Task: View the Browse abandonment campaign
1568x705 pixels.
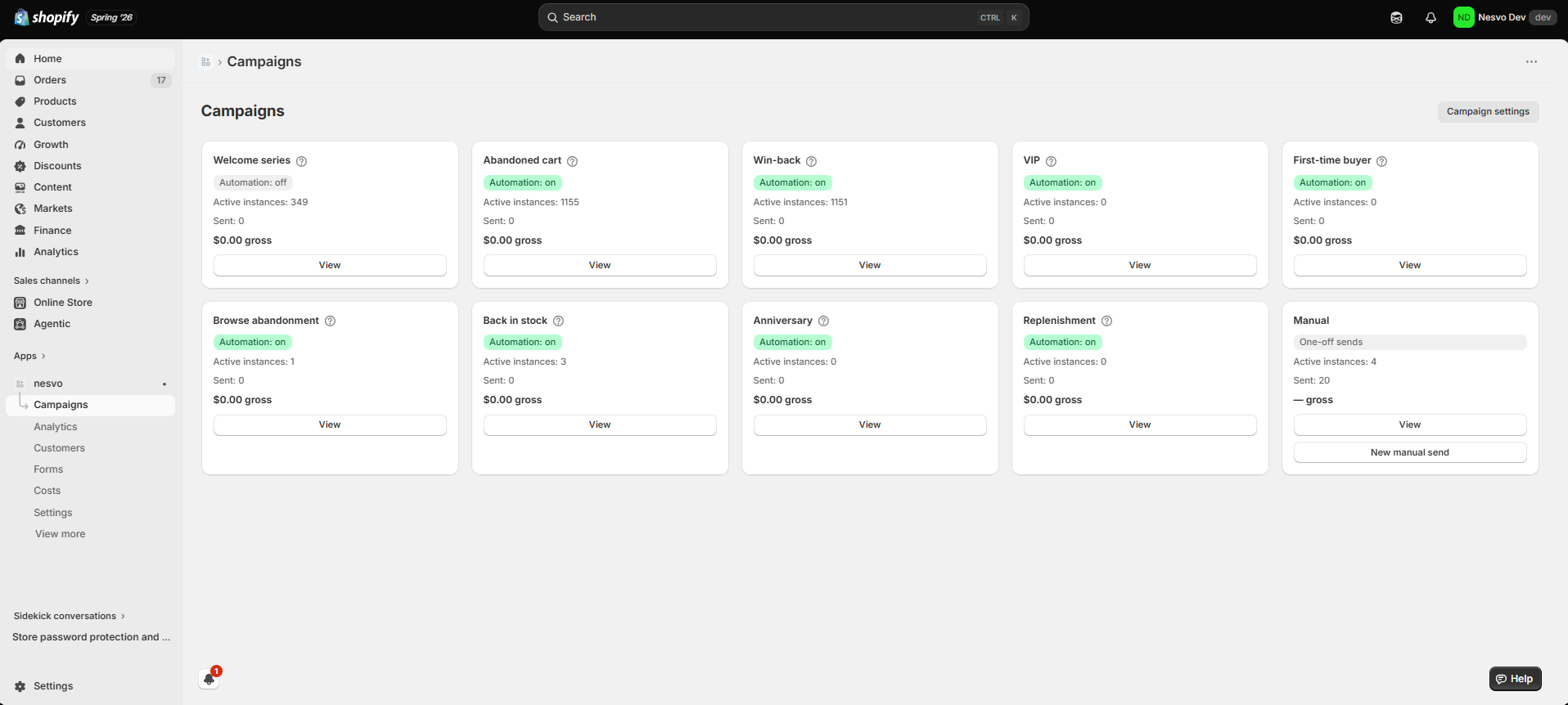Action: (x=330, y=424)
